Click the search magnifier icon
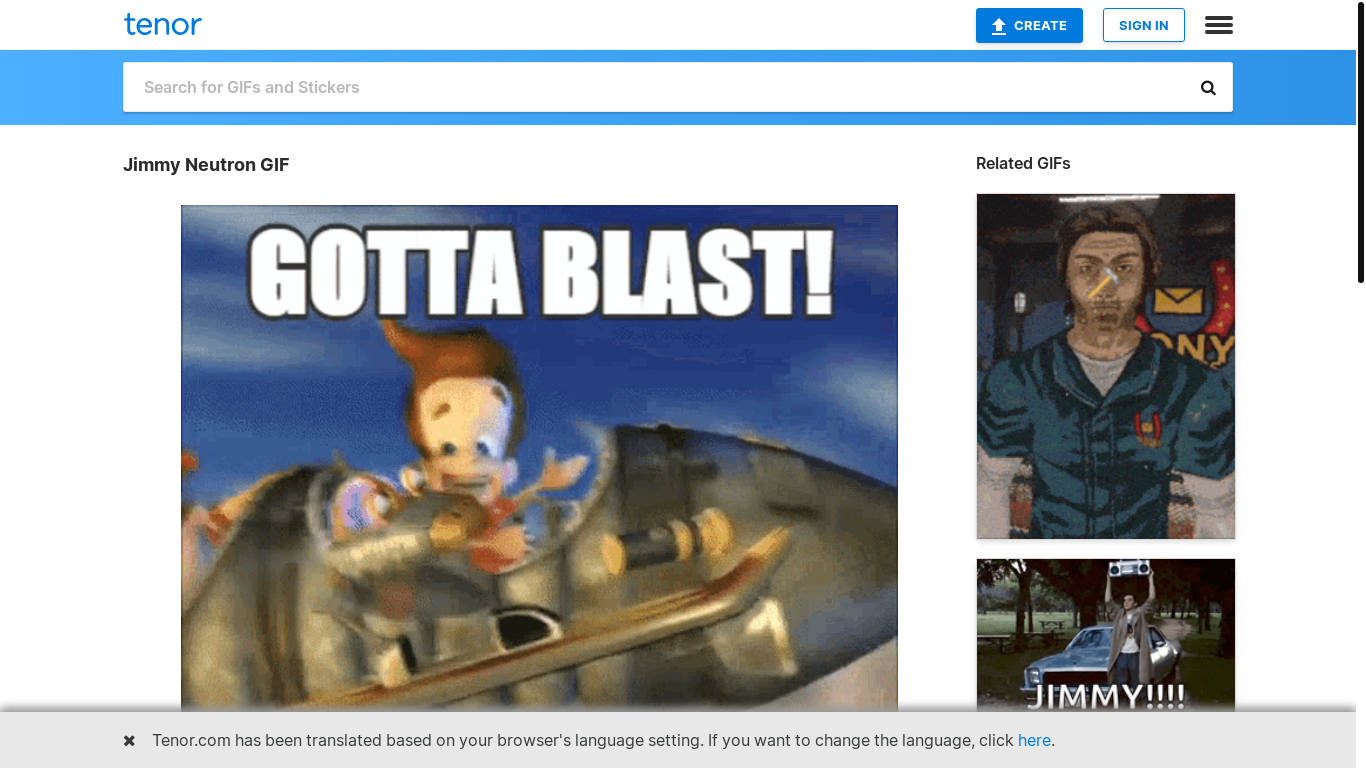 tap(1208, 87)
